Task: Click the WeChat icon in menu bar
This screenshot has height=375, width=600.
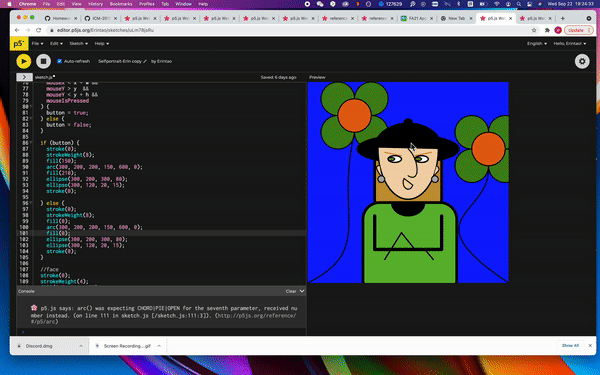Action: coord(320,4)
